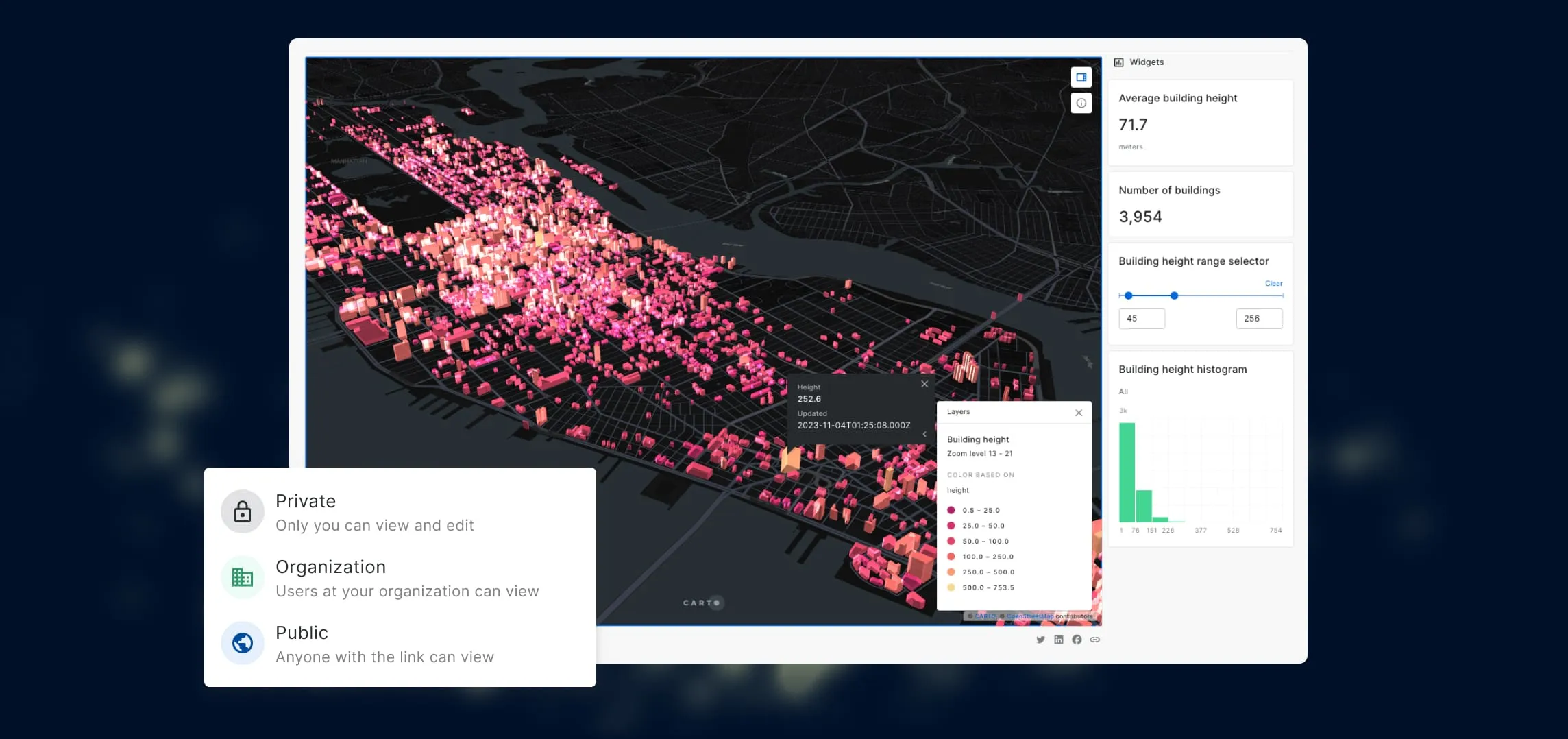Click the CARTO logo on the map

(701, 603)
